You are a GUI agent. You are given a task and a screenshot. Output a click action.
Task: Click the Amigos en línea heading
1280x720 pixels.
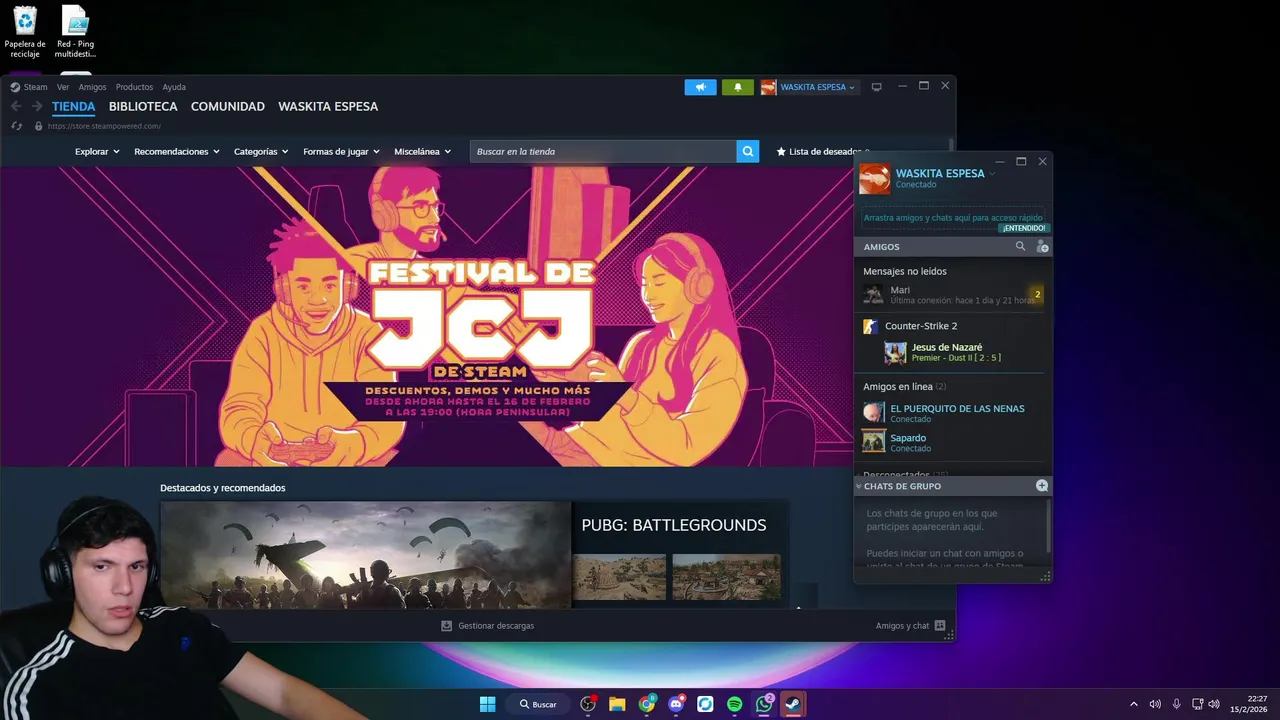[898, 386]
